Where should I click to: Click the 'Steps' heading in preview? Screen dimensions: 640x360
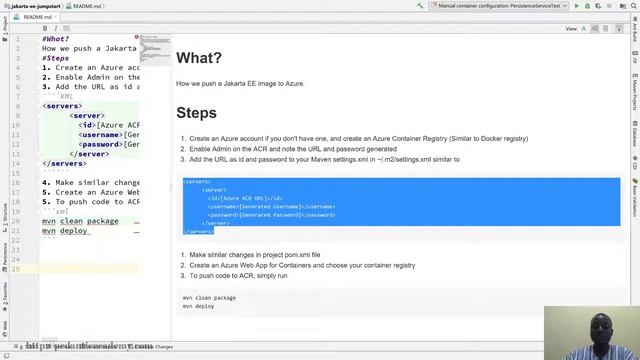pyautogui.click(x=196, y=113)
